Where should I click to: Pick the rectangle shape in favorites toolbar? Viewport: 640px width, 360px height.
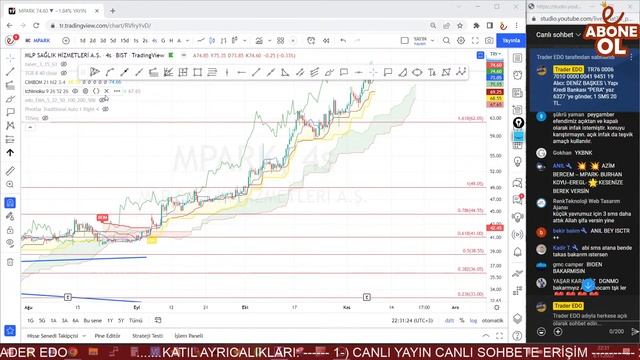[198, 72]
